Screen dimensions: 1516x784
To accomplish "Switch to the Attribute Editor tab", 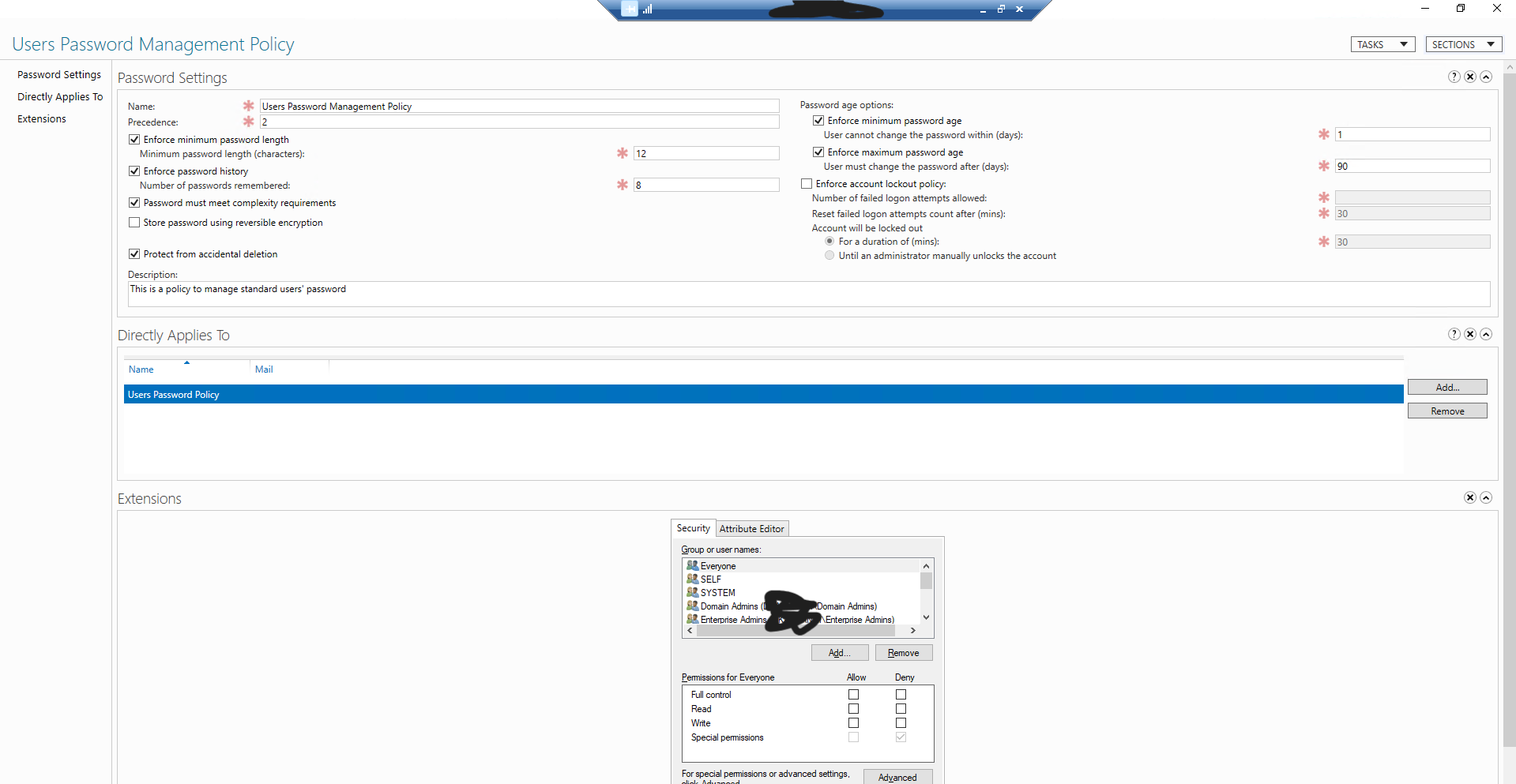I will pyautogui.click(x=751, y=528).
